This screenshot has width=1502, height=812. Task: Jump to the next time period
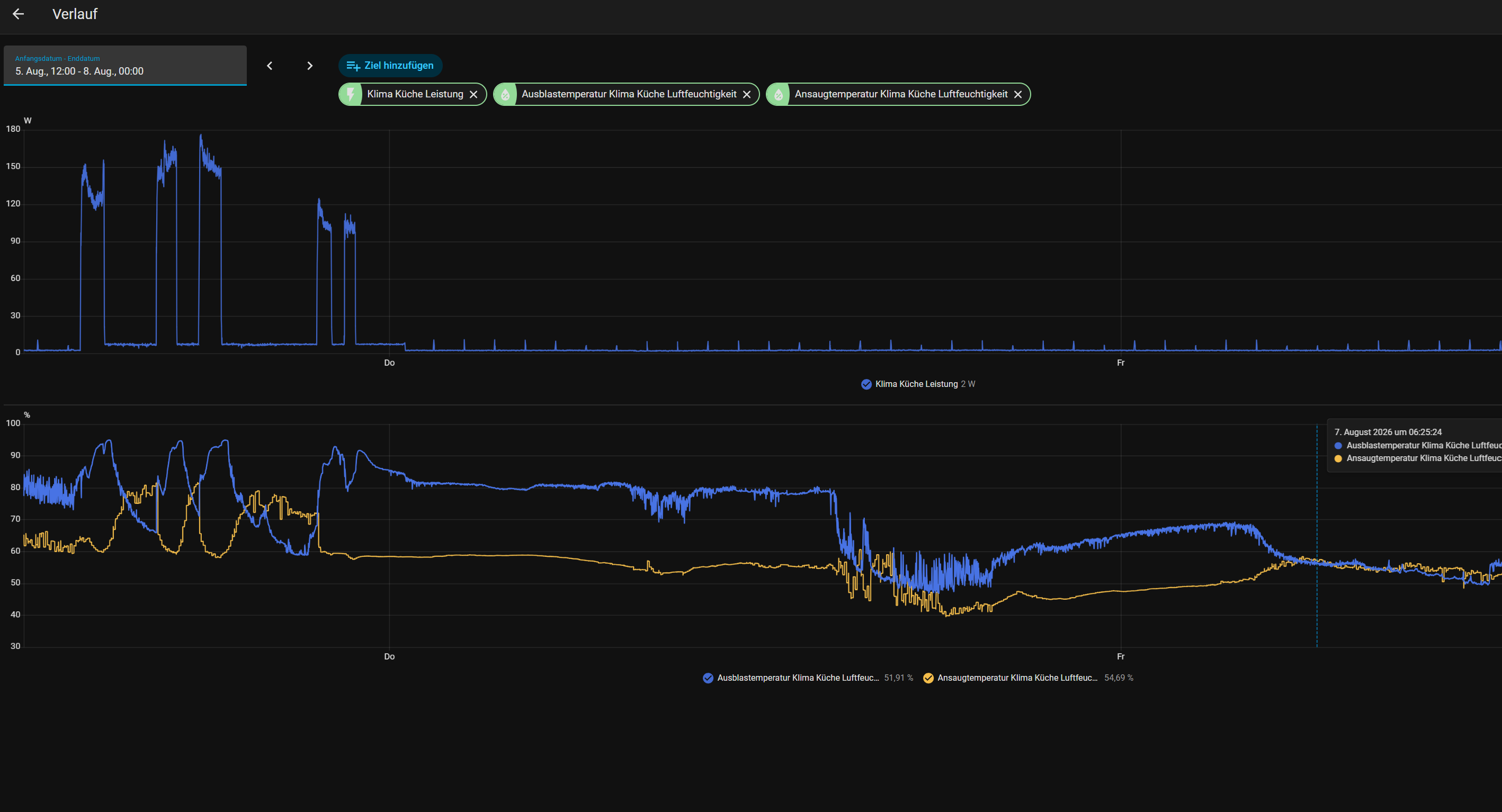310,66
